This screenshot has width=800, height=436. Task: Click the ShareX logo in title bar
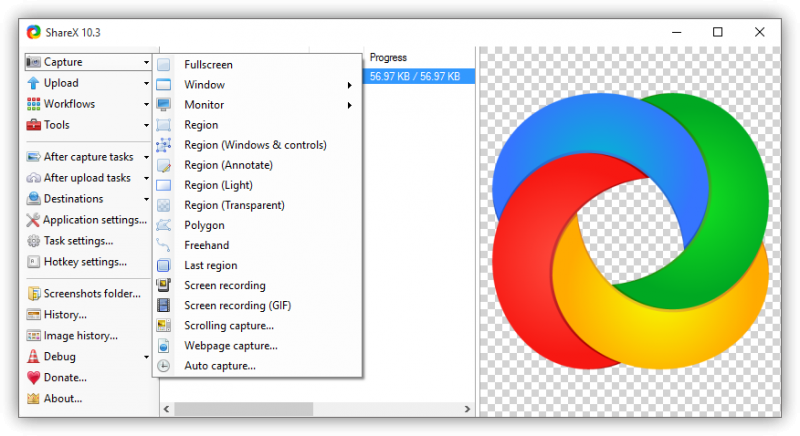pos(34,32)
